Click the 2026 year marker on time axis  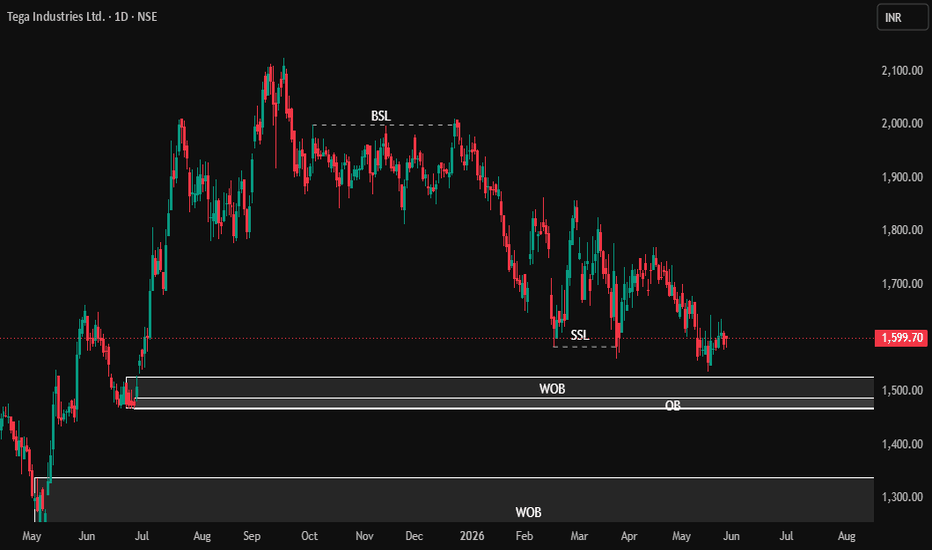coord(472,536)
